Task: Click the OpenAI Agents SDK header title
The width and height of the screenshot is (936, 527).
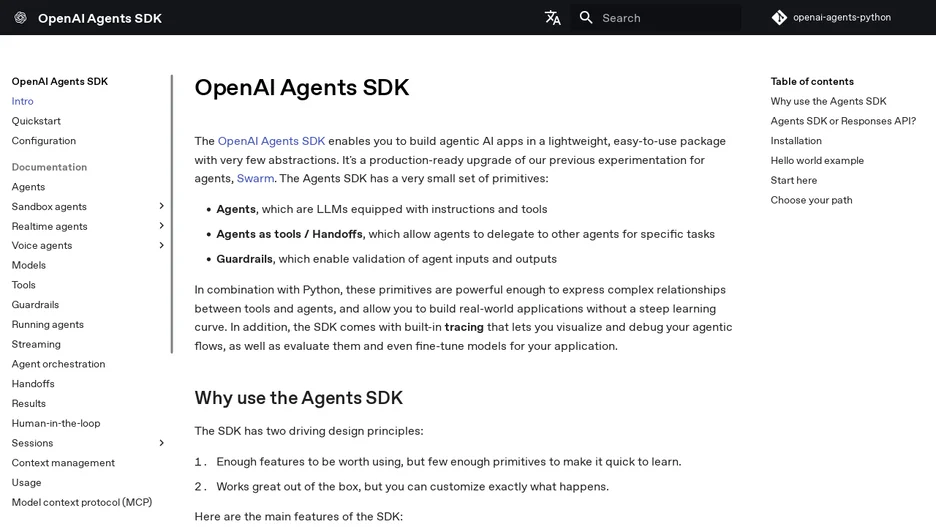Action: pyautogui.click(x=100, y=19)
